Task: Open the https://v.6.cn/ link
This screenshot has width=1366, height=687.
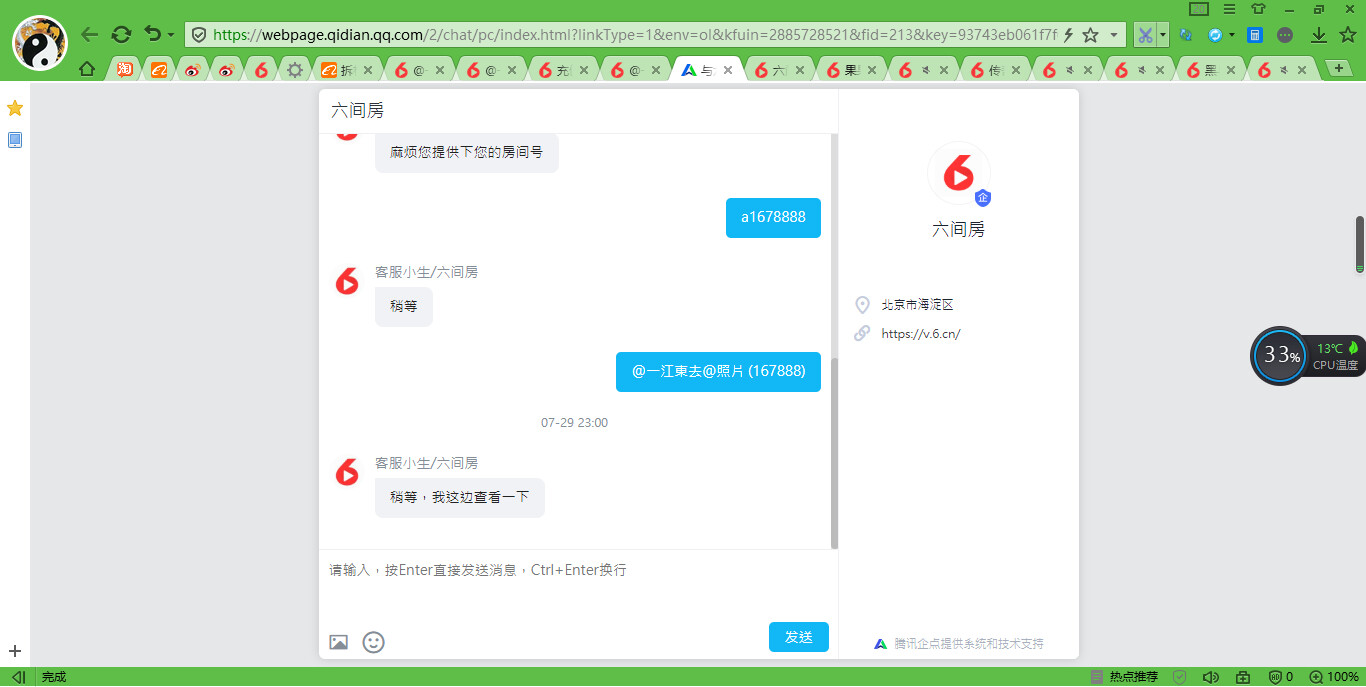Action: click(921, 334)
